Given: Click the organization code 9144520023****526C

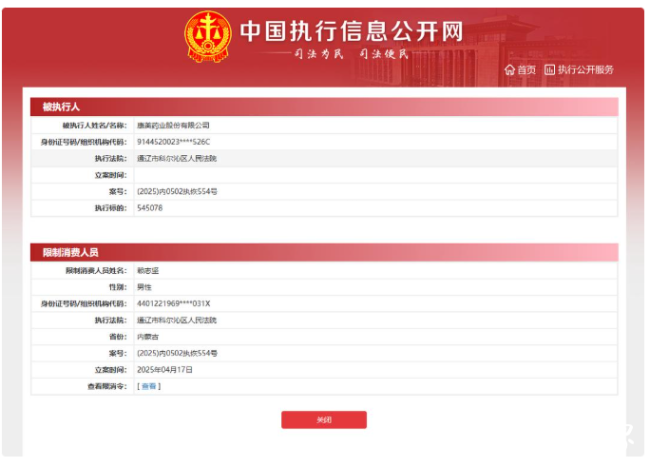Looking at the screenshot, I should 173,142.
